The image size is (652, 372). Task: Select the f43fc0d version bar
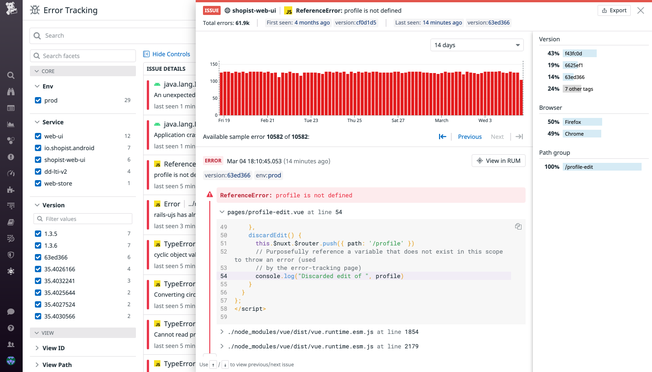tap(580, 53)
